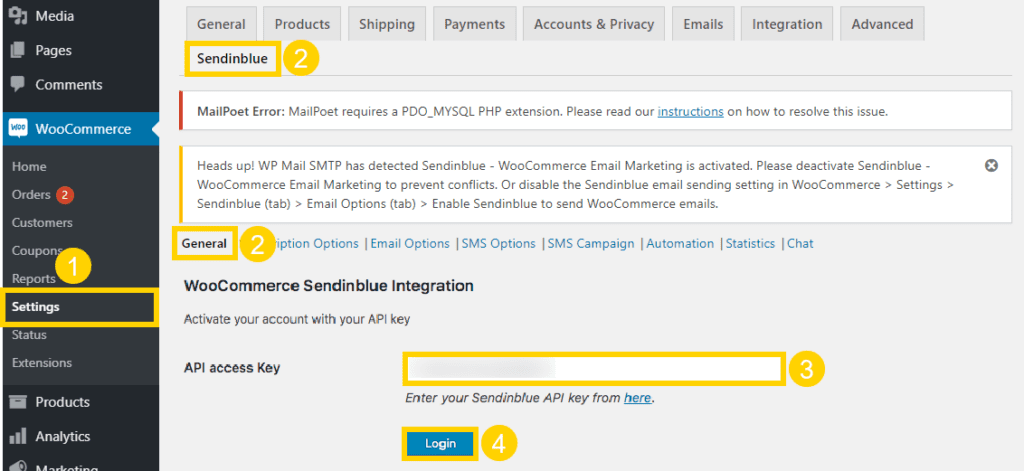1024x471 pixels.
Task: Click the Comments speech bubble icon
Action: [19, 85]
